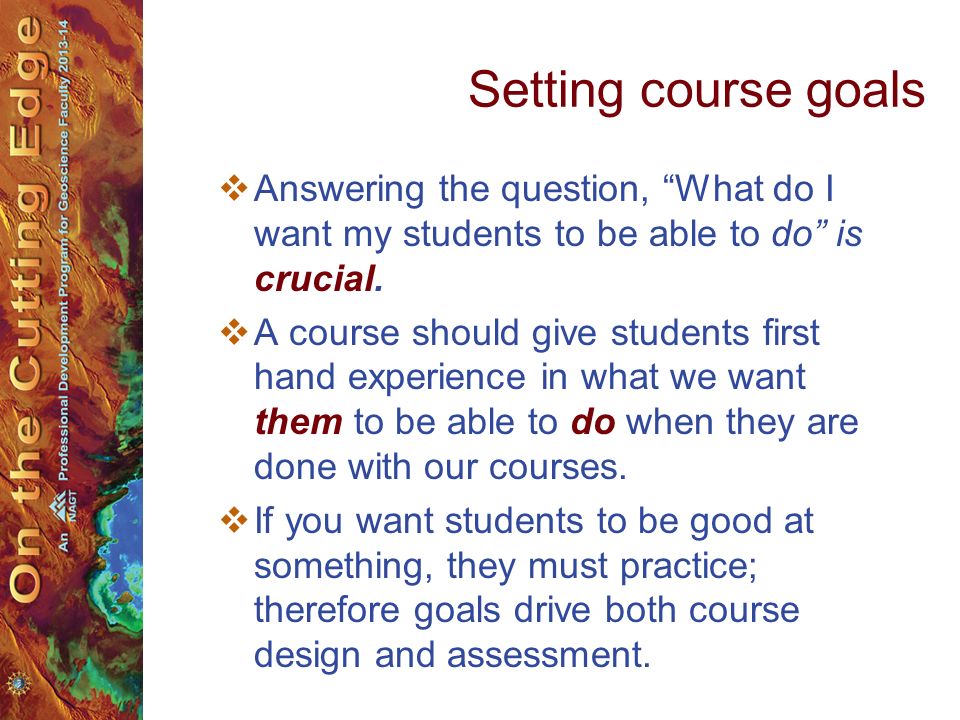Viewport: 960px width, 720px height.
Task: Click the italic words do” is
Action: click(817, 234)
